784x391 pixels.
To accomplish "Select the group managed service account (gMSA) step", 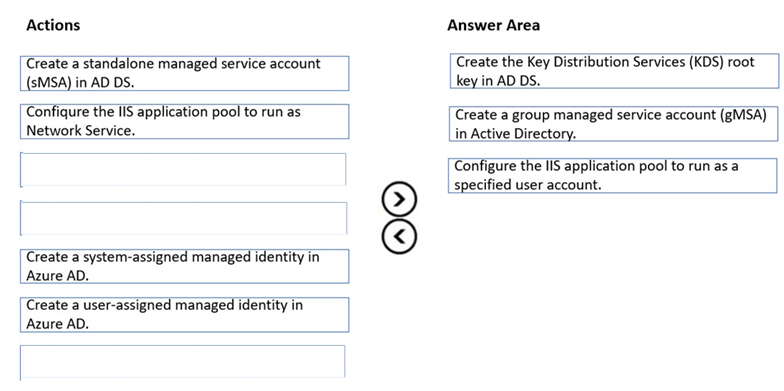I will tap(614, 124).
